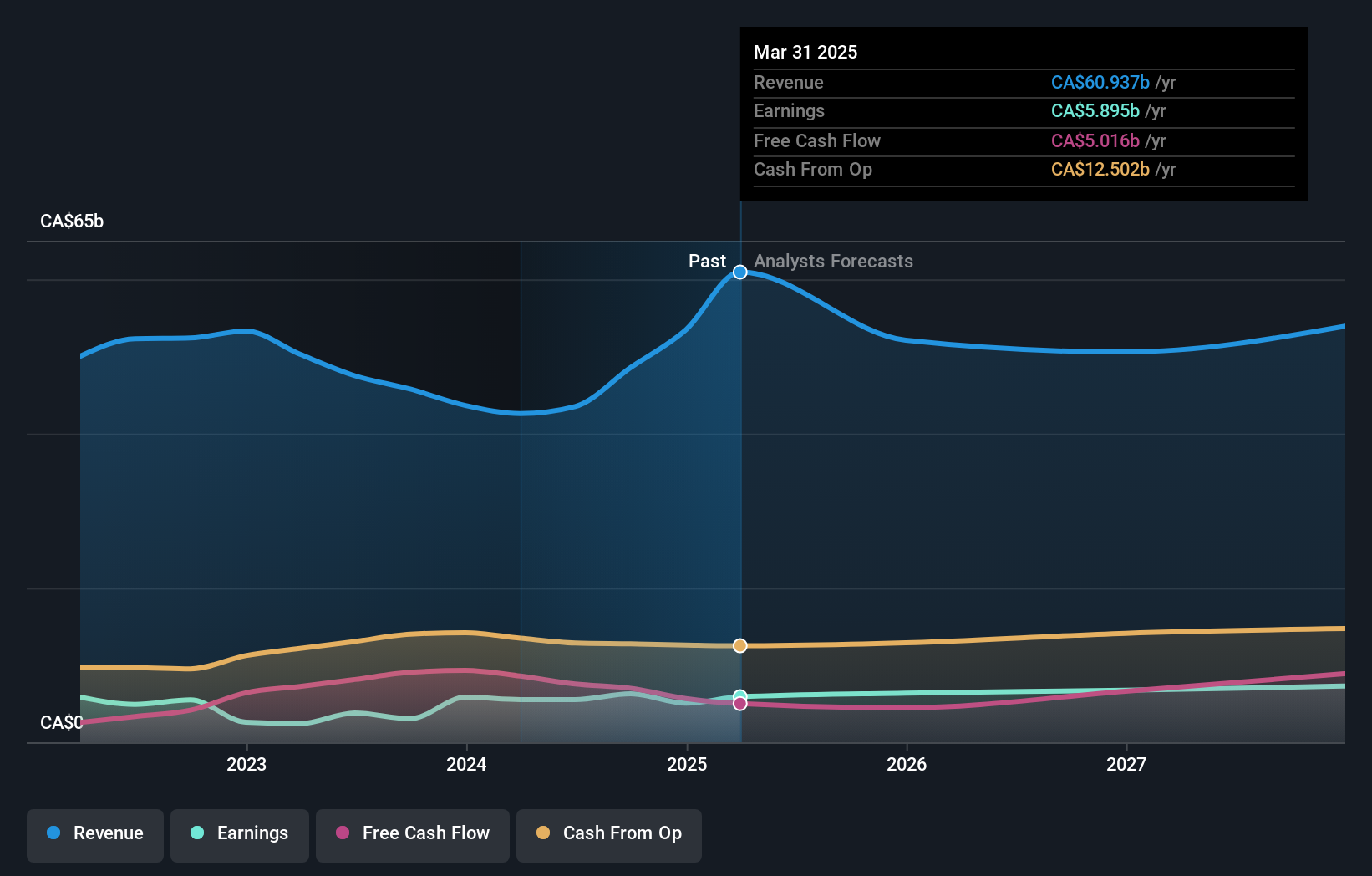
Task: Click the blue Revenue legend dot
Action: click(53, 833)
